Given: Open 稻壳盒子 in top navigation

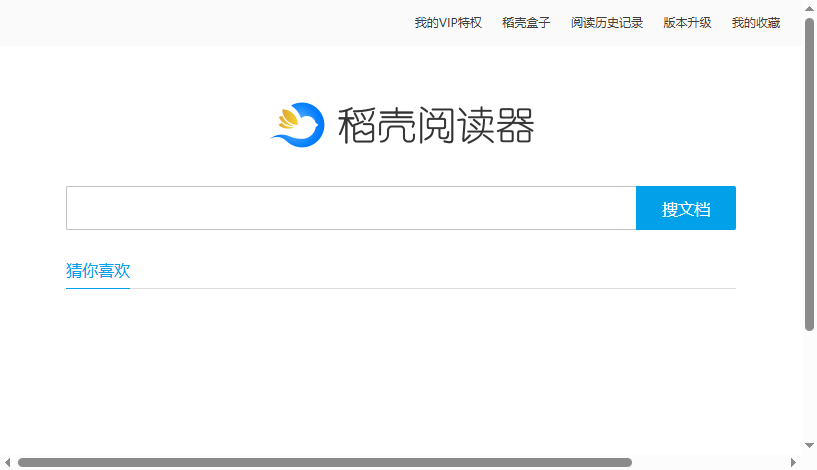Looking at the screenshot, I should 526,23.
